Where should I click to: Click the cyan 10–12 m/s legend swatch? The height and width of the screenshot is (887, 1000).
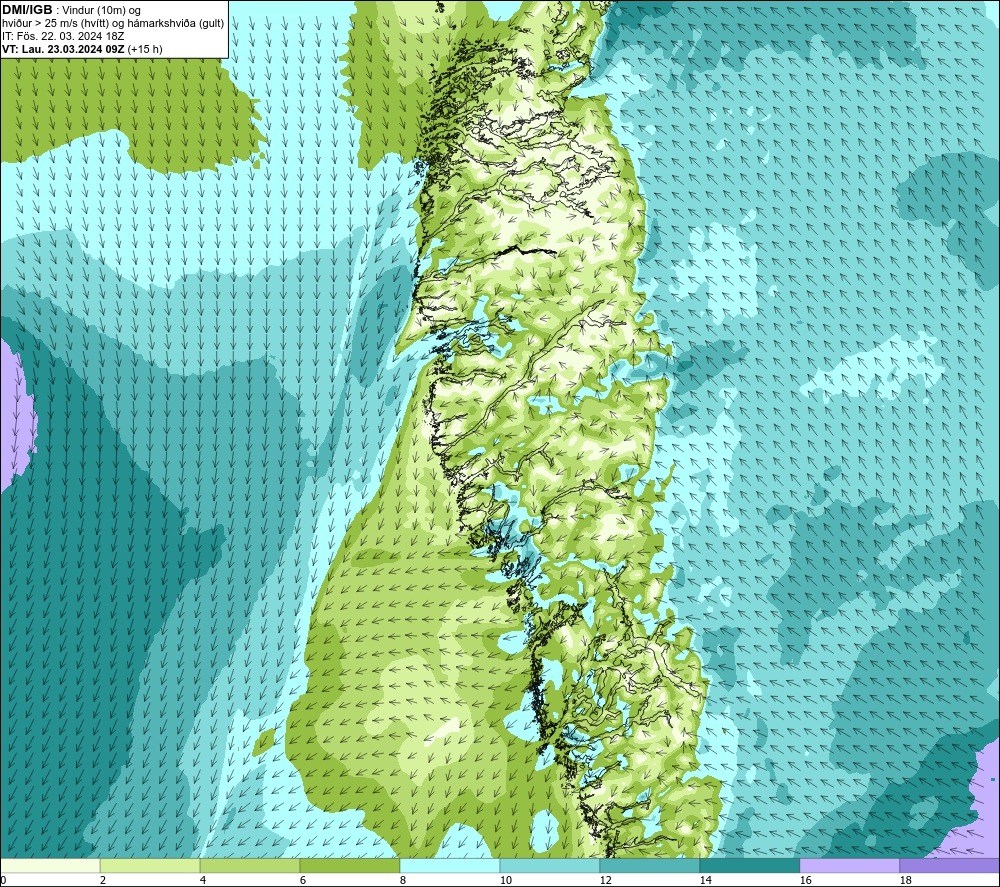[550, 865]
